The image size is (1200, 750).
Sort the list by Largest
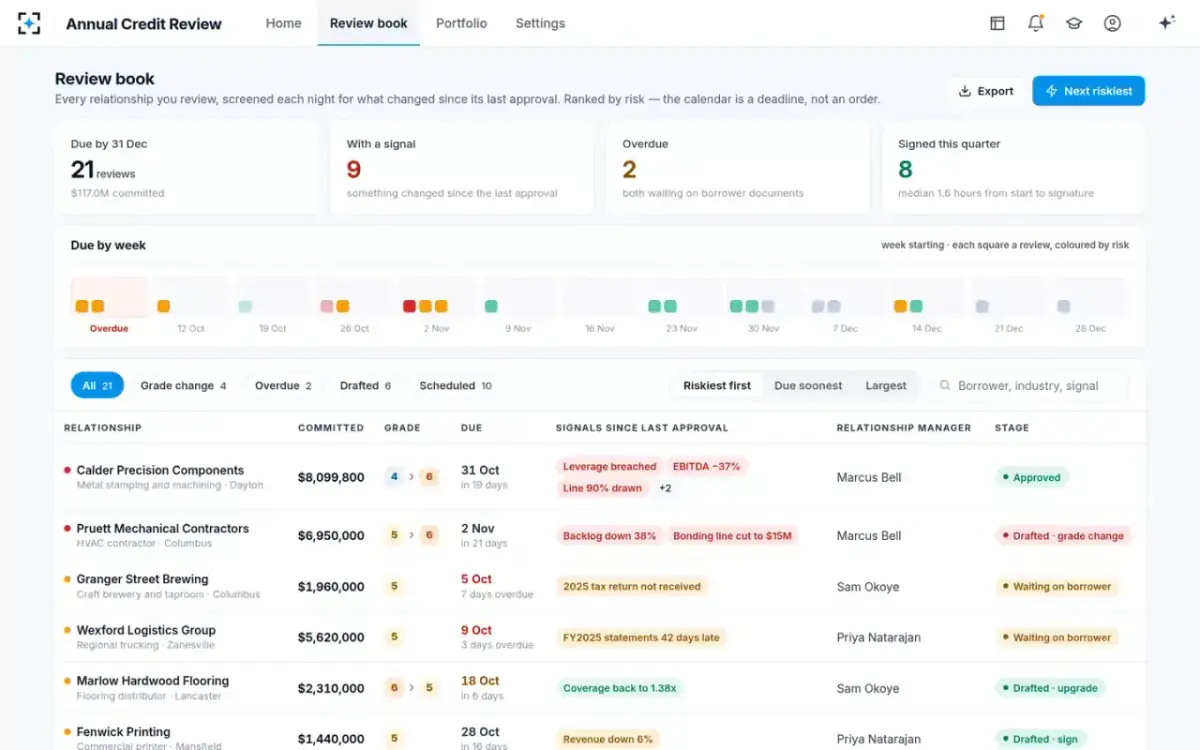coord(886,386)
